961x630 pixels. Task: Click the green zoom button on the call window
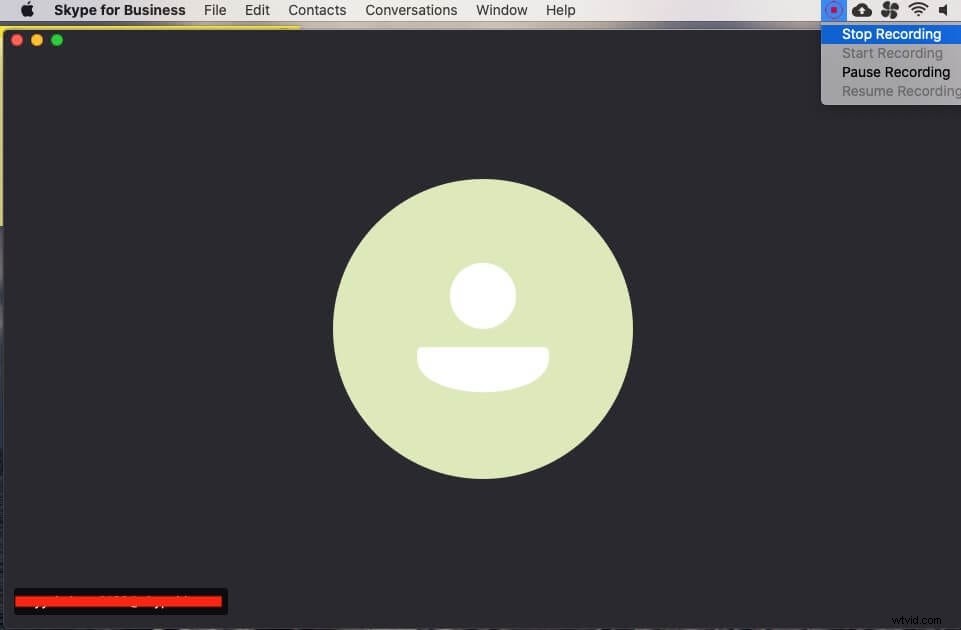(57, 40)
